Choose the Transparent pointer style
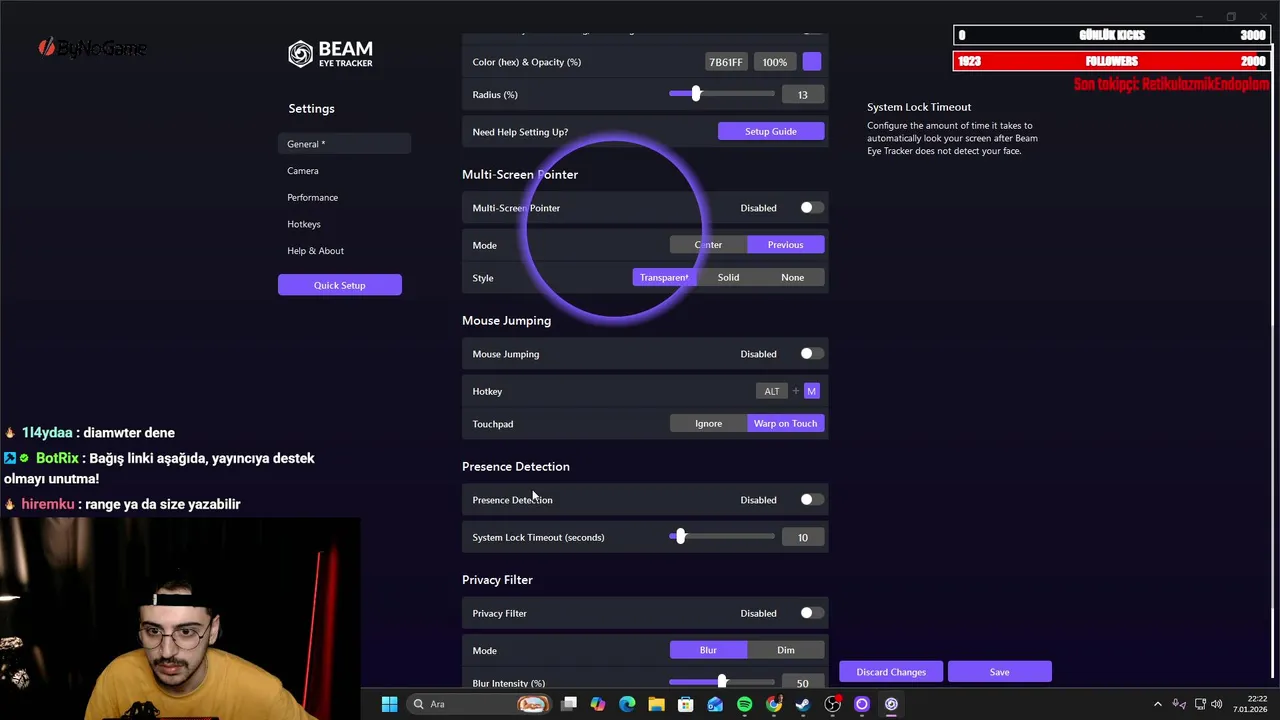Image resolution: width=1280 pixels, height=720 pixels. coord(664,277)
